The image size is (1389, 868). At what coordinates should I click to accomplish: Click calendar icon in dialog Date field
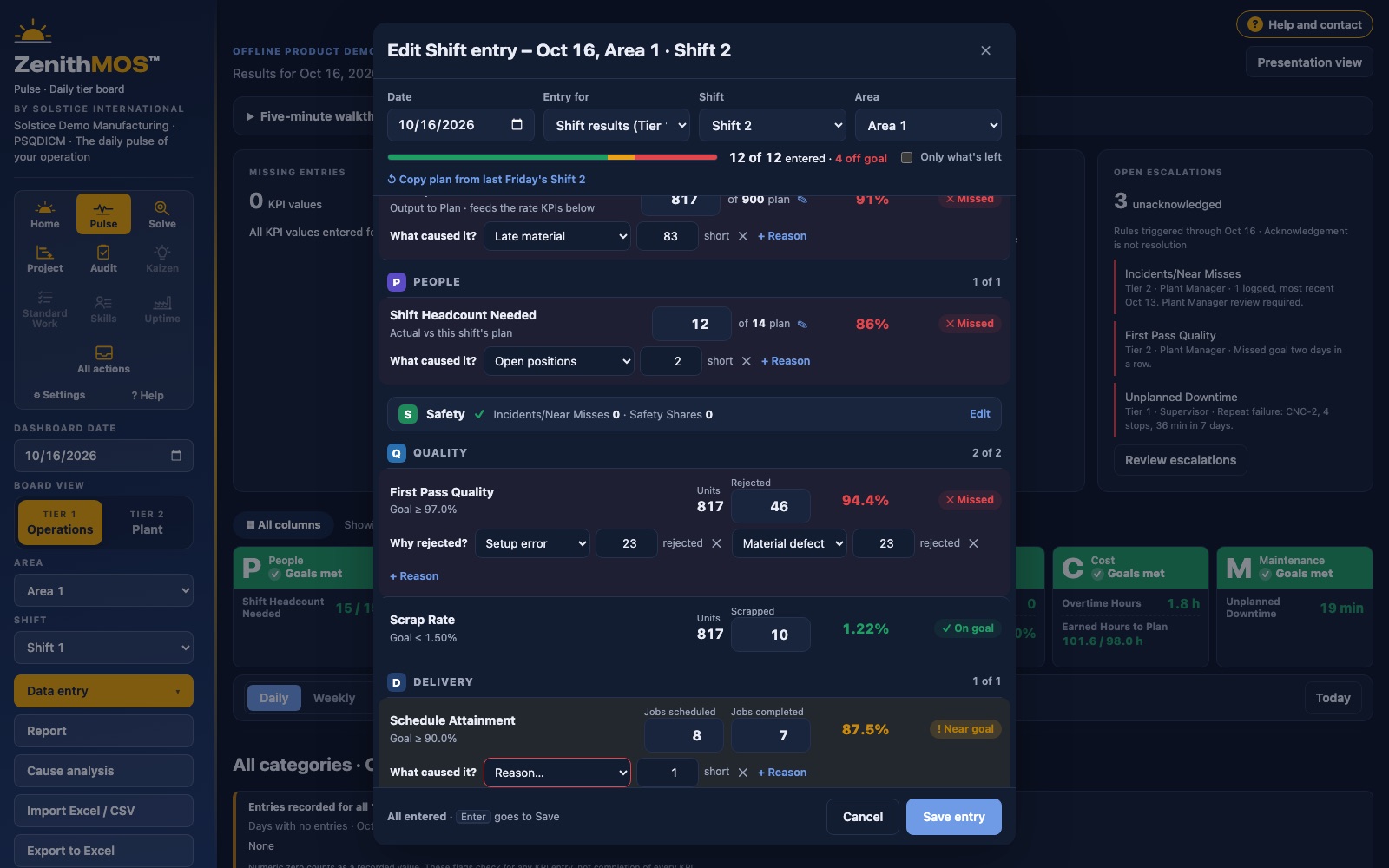517,124
